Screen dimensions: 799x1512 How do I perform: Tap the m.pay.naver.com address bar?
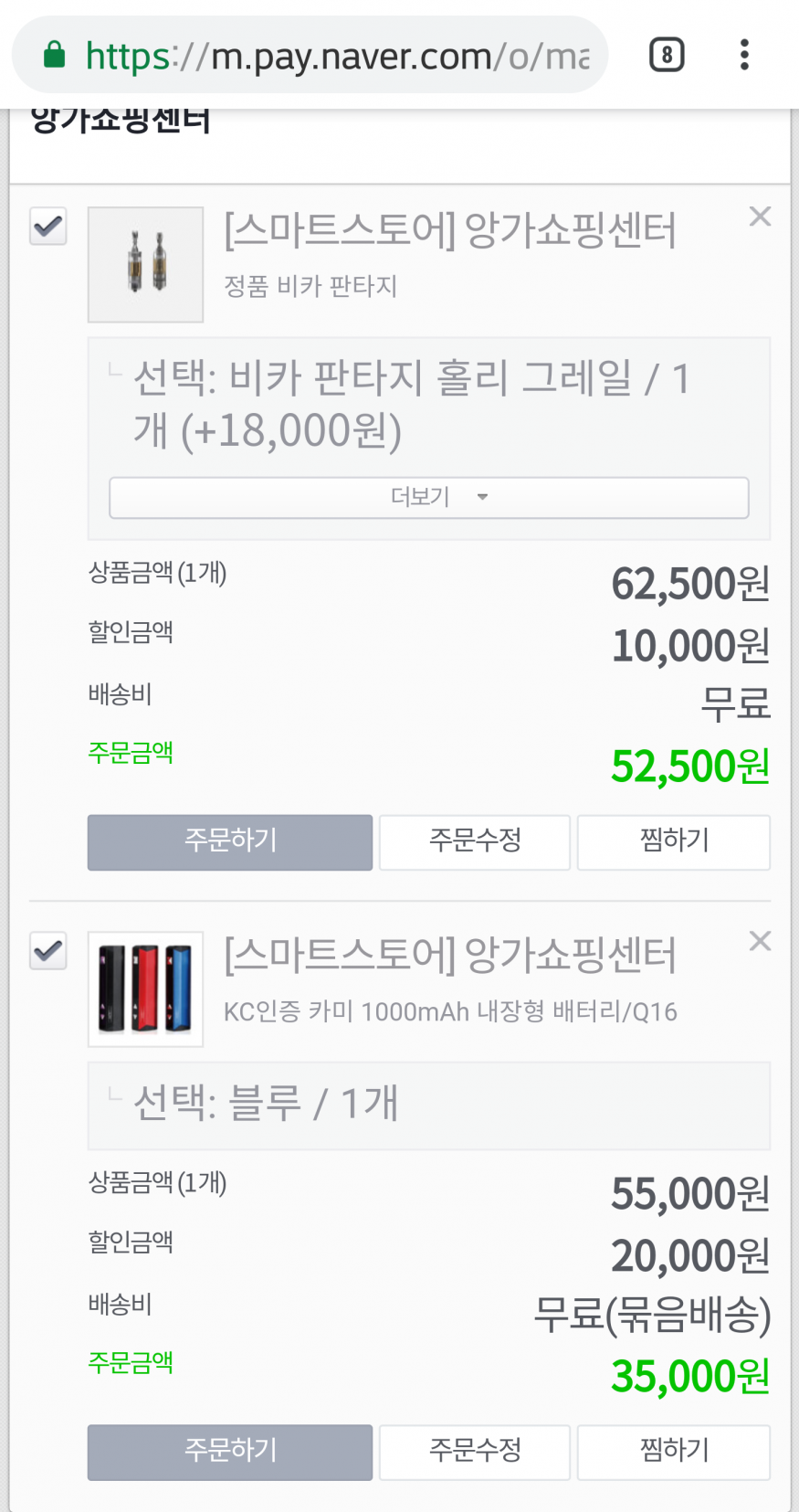[338, 56]
